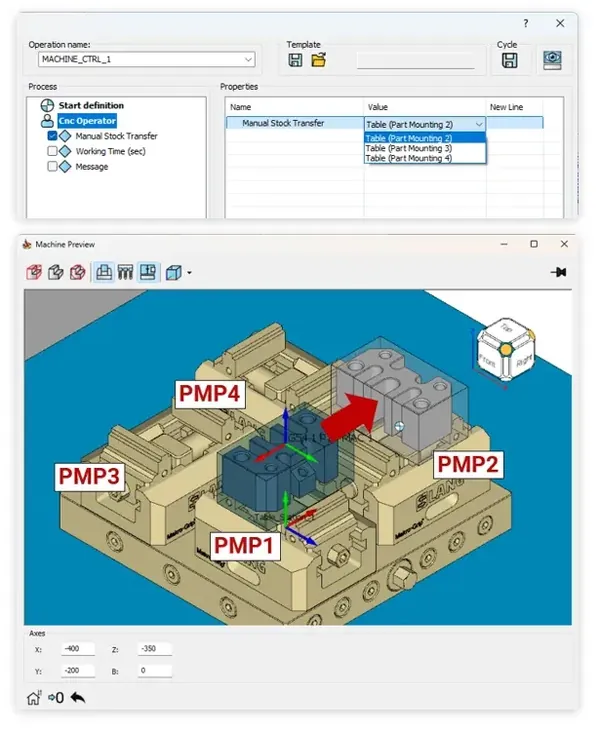Image resolution: width=600 pixels, height=731 pixels.
Task: Open template with the folder icon
Action: coord(319,60)
